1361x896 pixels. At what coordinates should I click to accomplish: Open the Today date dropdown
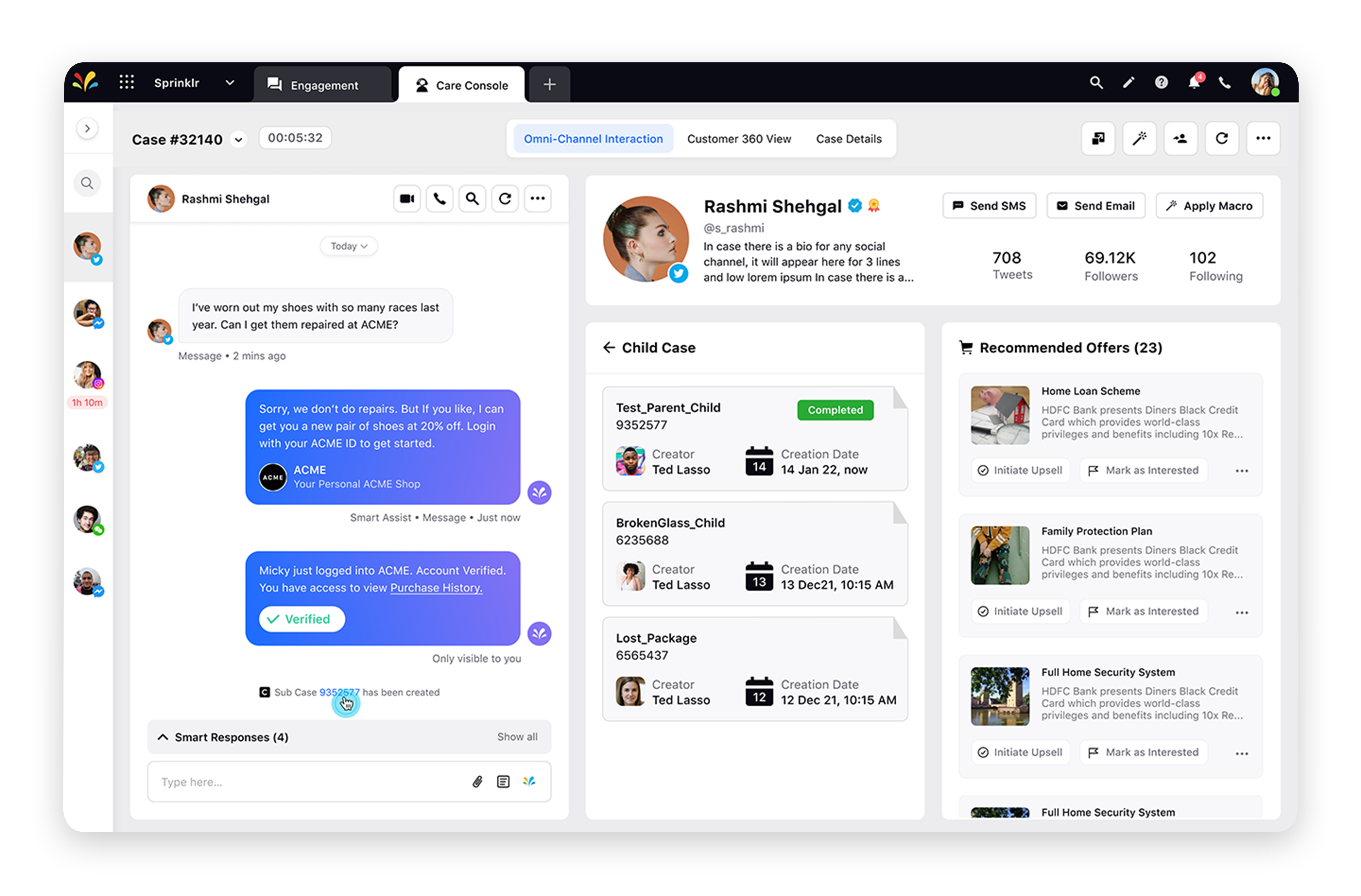[x=348, y=246]
